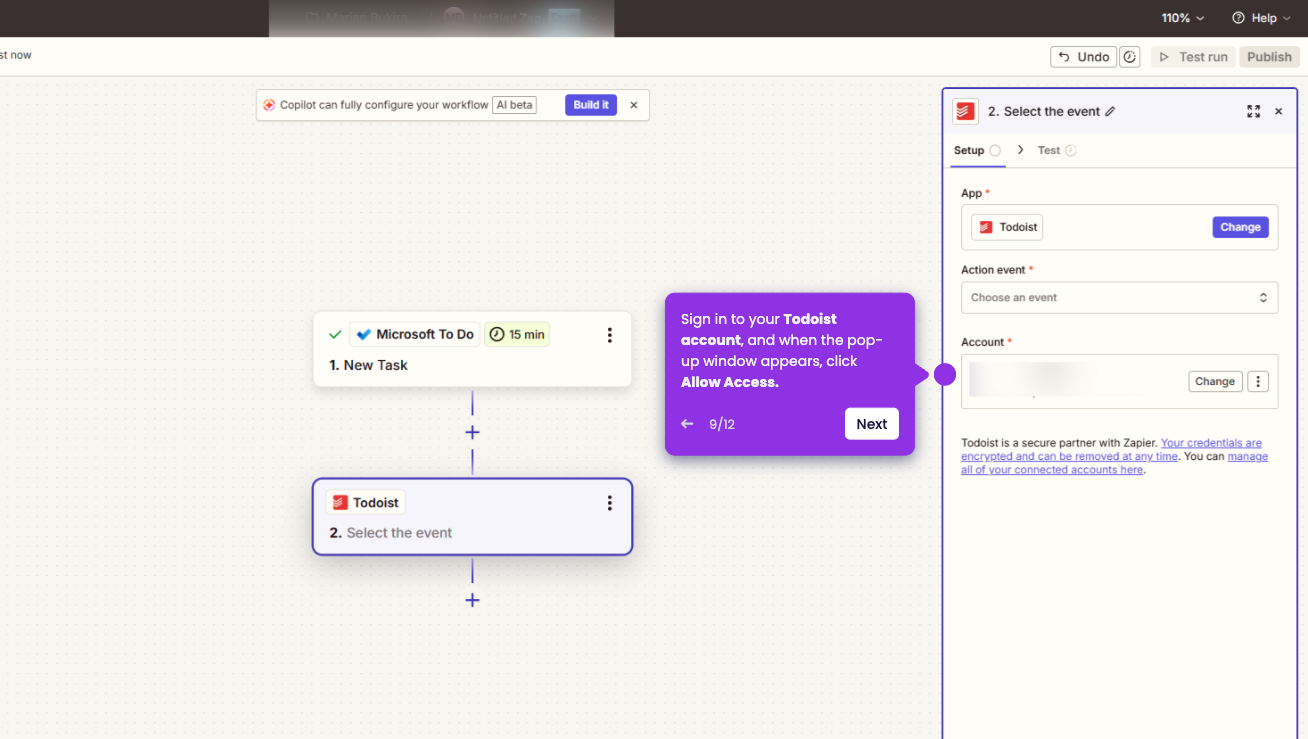Rename step with pencil icon

1110,112
